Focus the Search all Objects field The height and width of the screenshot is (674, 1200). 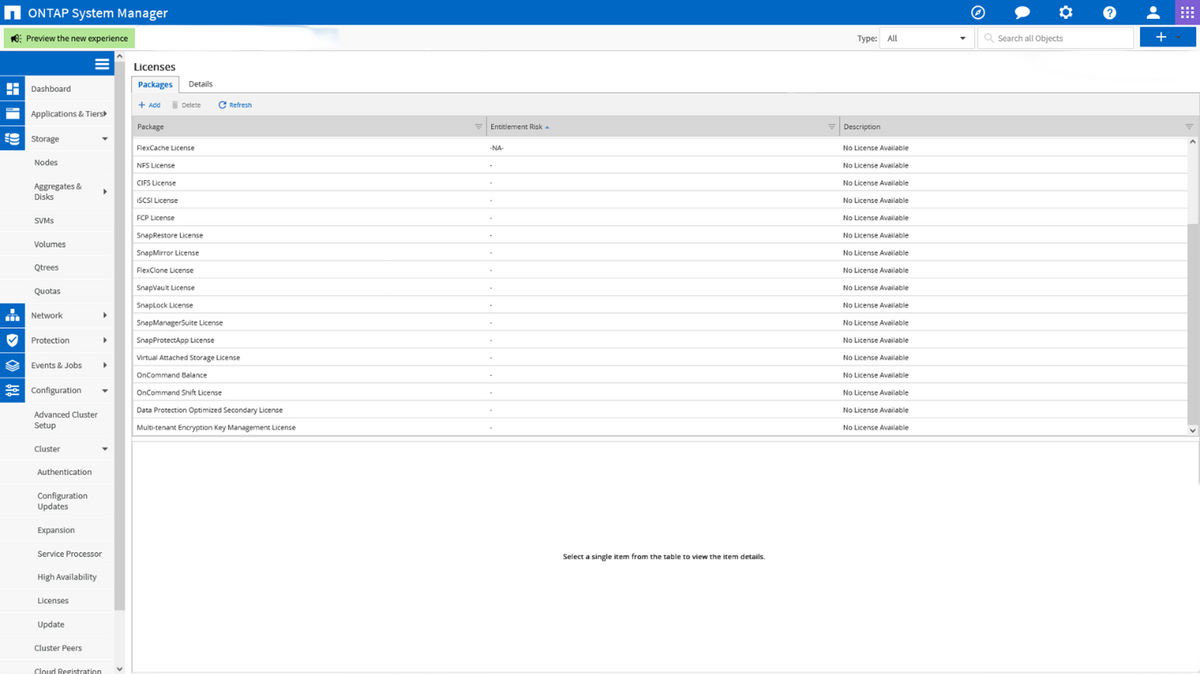[x=1055, y=38]
